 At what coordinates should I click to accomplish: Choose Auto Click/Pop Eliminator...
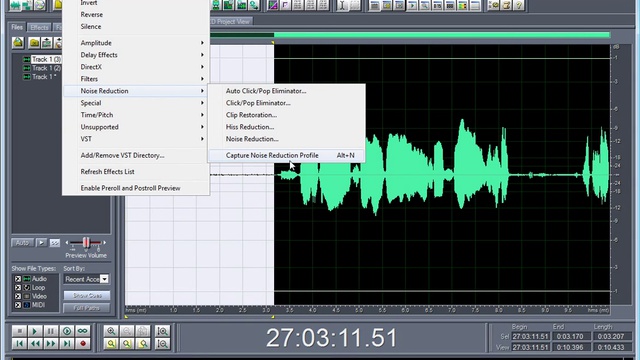click(x=287, y=91)
